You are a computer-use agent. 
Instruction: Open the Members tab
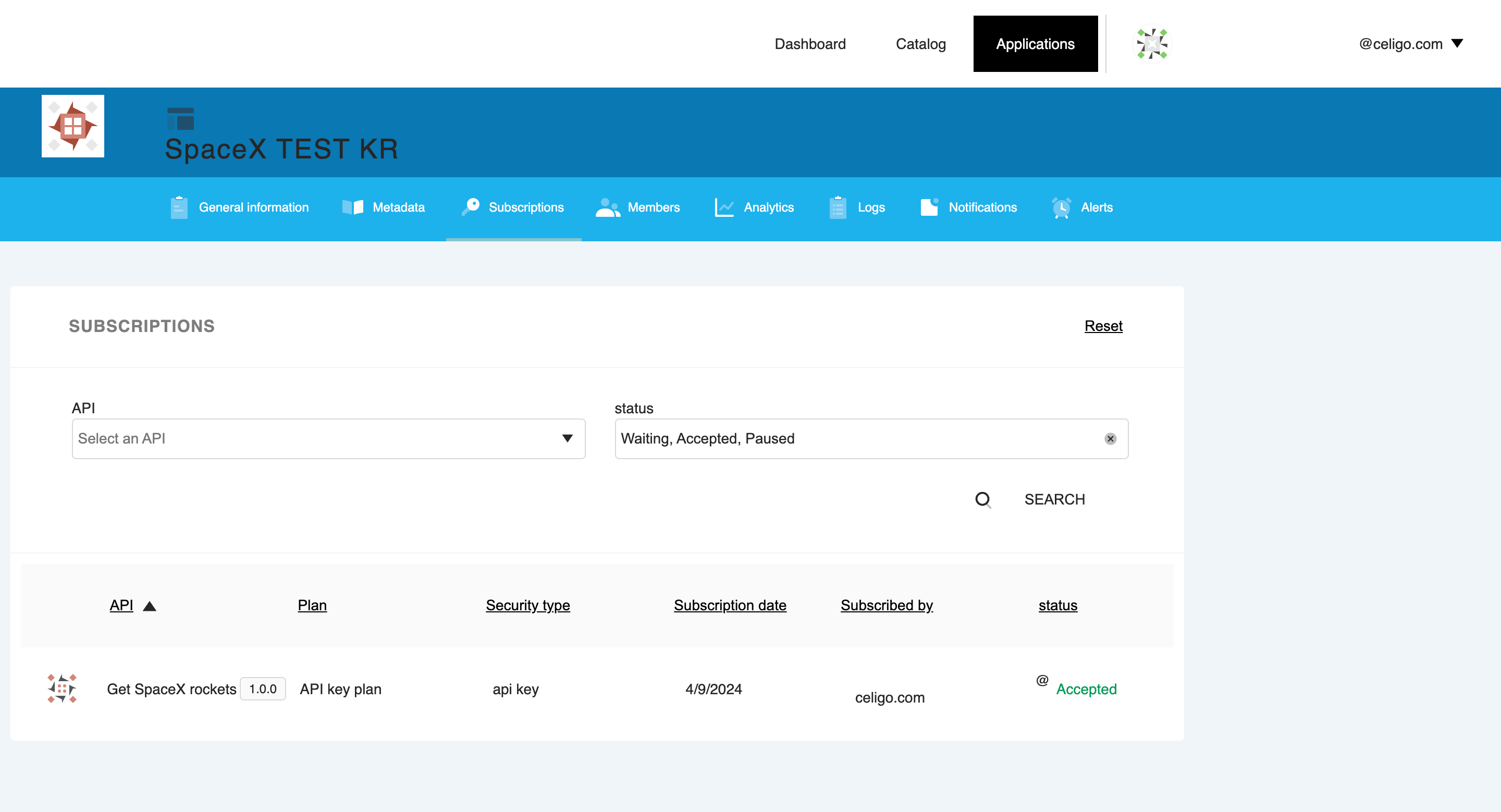pos(638,208)
